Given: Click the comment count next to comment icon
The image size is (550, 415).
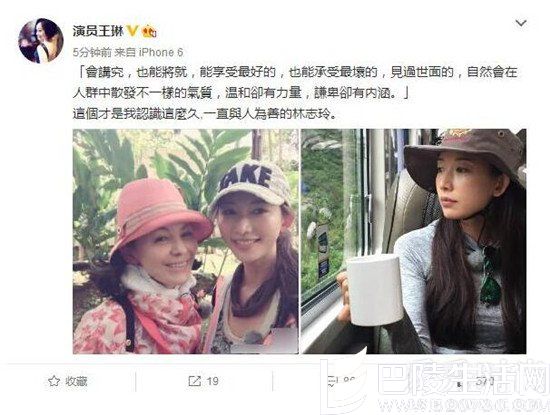Looking at the screenshot, I should click(x=349, y=381).
